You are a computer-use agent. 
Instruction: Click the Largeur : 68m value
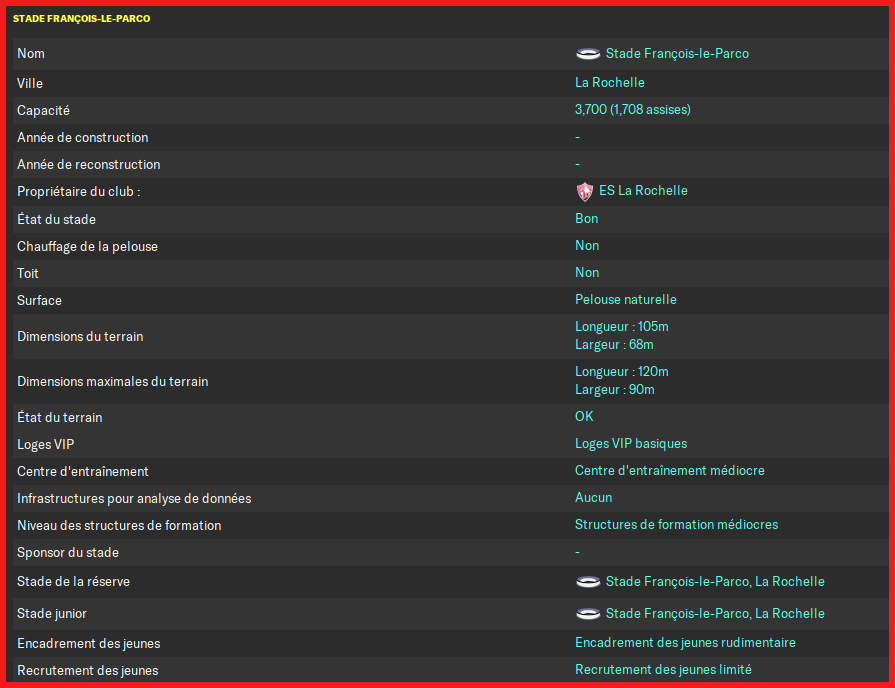point(614,345)
